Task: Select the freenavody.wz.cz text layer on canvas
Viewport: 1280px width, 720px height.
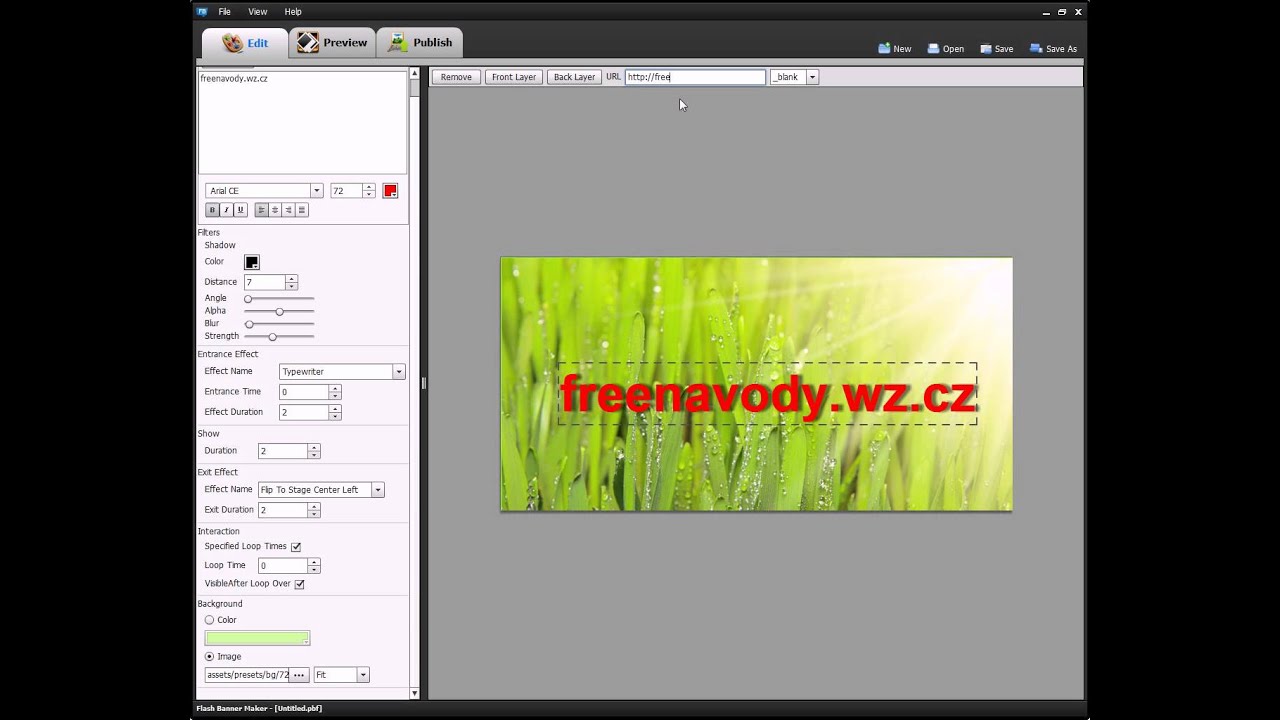Action: click(x=767, y=394)
